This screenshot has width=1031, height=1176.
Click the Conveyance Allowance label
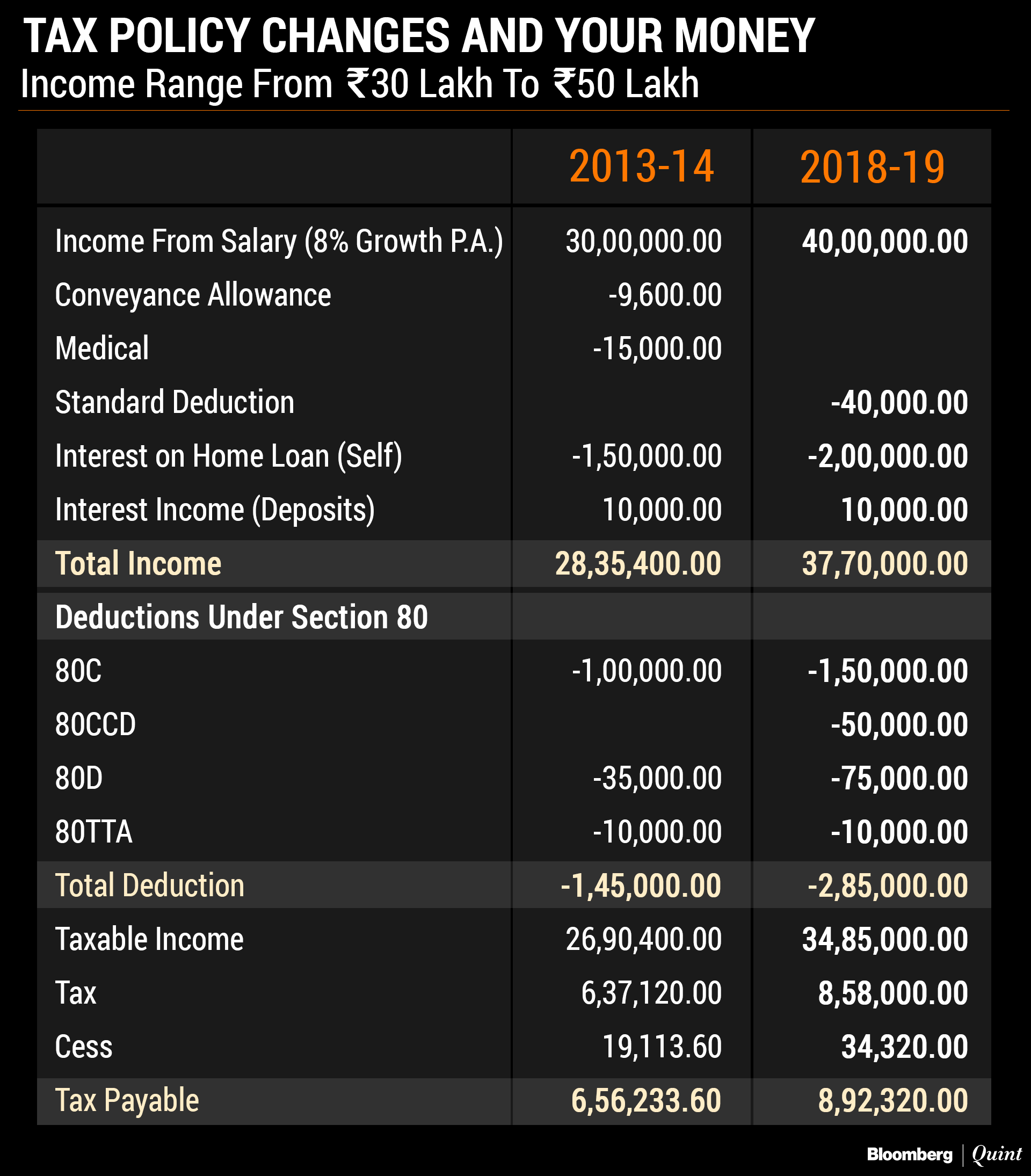click(193, 295)
